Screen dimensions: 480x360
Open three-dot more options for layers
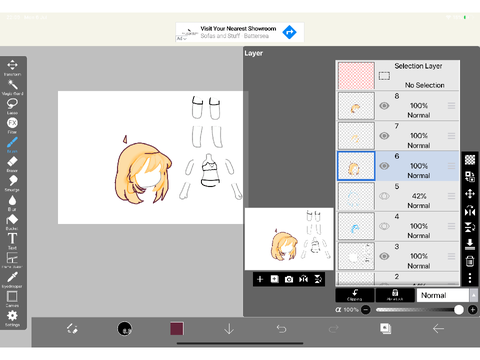(x=470, y=278)
